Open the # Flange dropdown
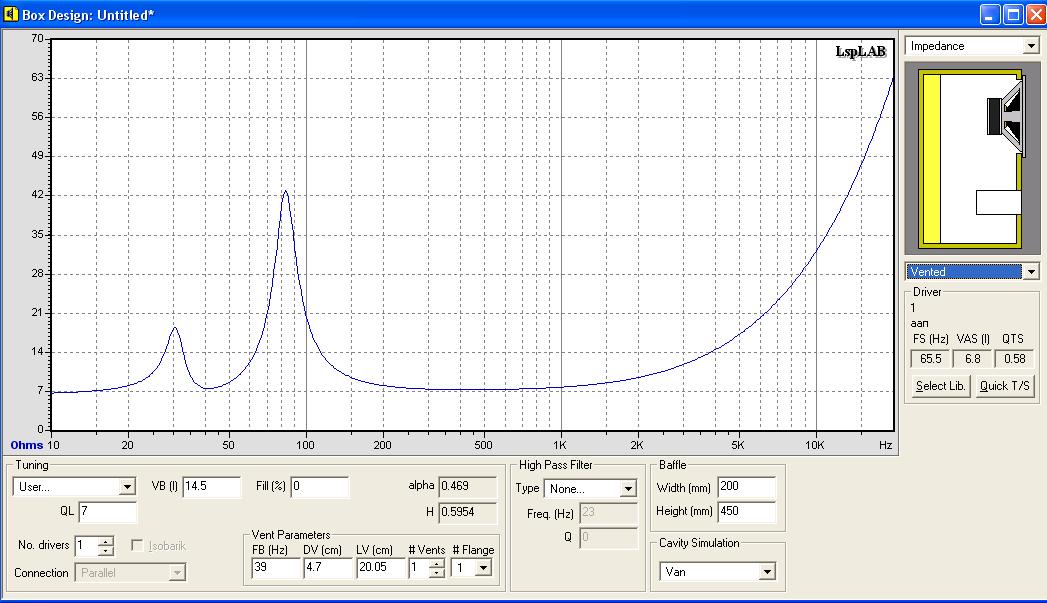1047x603 pixels. (483, 568)
